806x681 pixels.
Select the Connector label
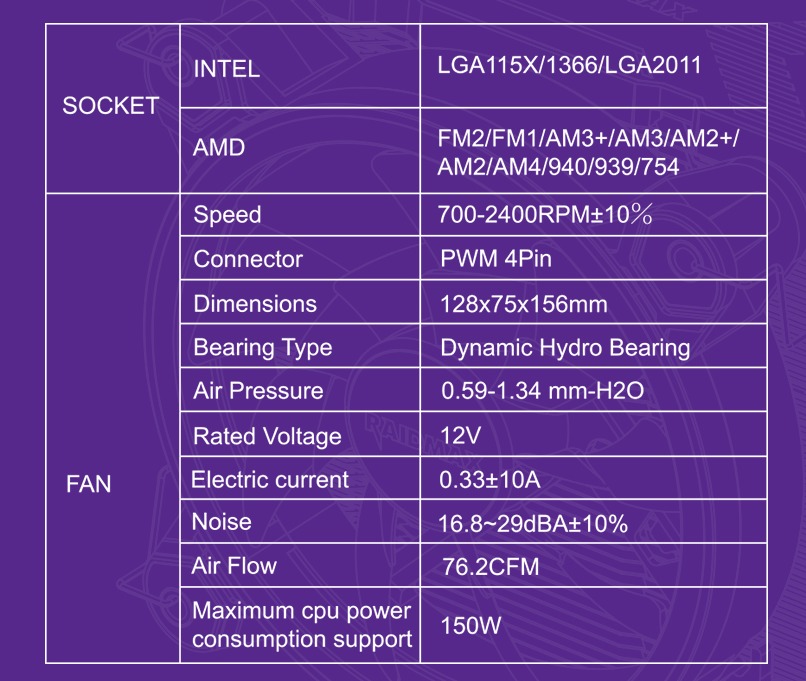click(248, 259)
